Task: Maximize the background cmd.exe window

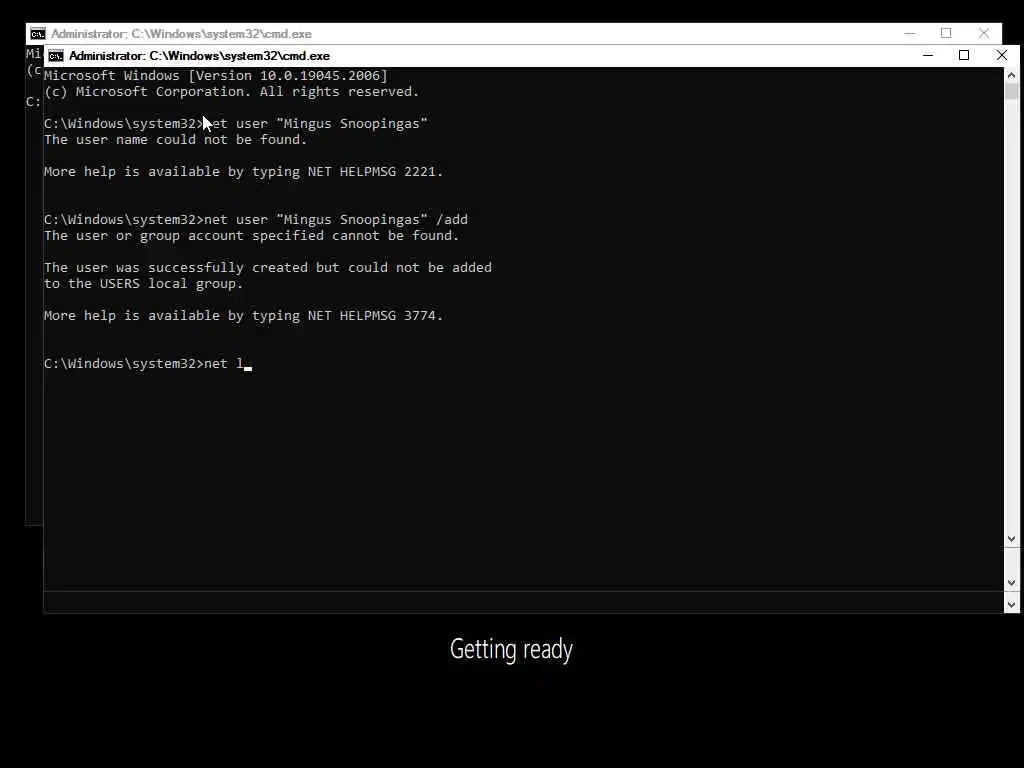Action: pos(946,33)
